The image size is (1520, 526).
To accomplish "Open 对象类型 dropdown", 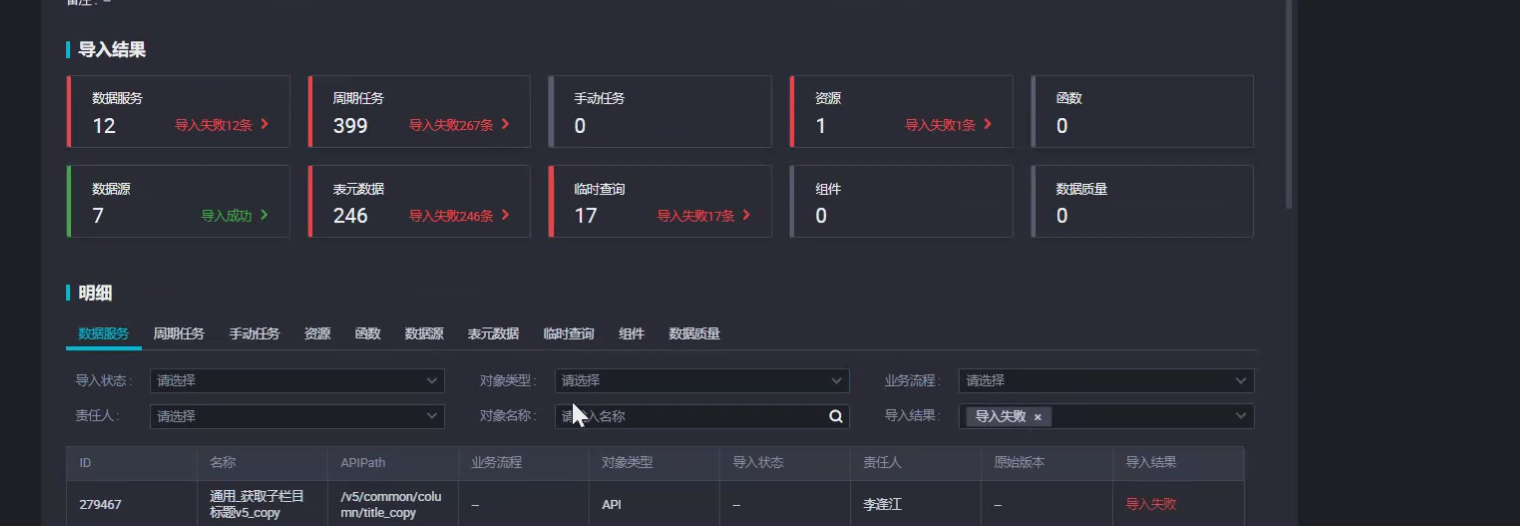I will 702,381.
